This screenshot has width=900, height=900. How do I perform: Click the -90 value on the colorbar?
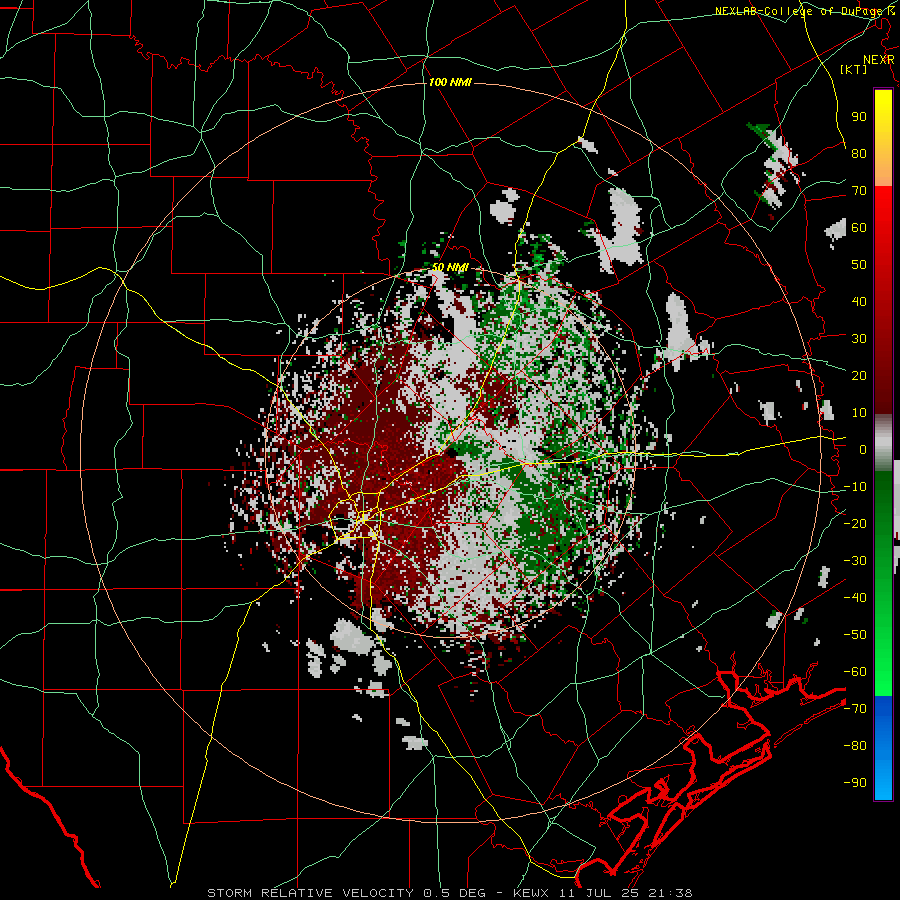(x=855, y=783)
